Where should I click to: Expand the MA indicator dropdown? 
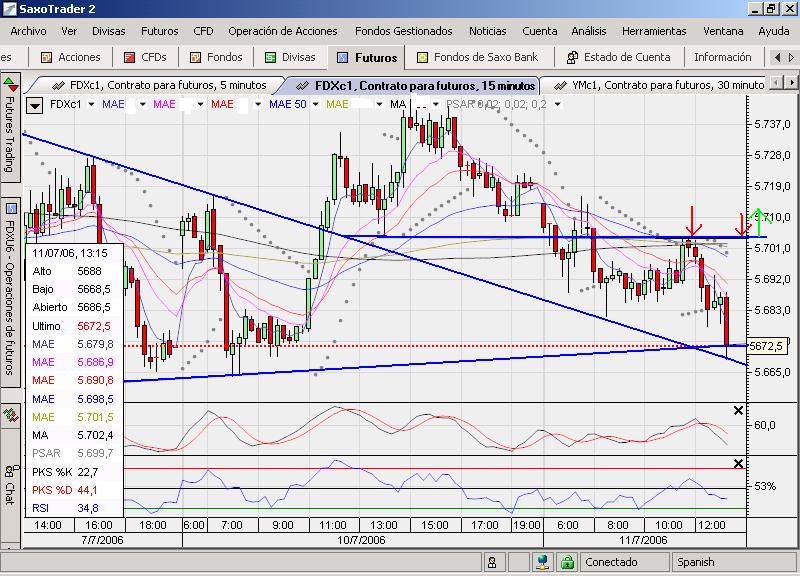(436, 105)
